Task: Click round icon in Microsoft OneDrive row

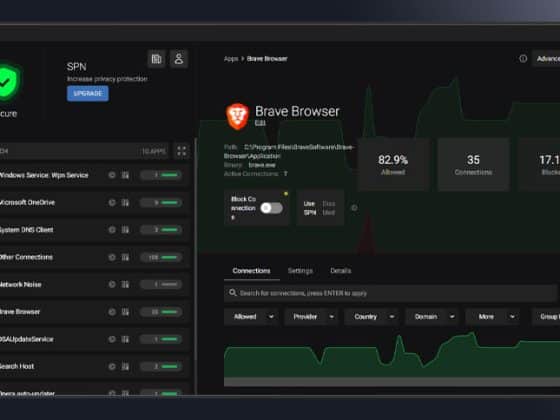Action: point(112,202)
